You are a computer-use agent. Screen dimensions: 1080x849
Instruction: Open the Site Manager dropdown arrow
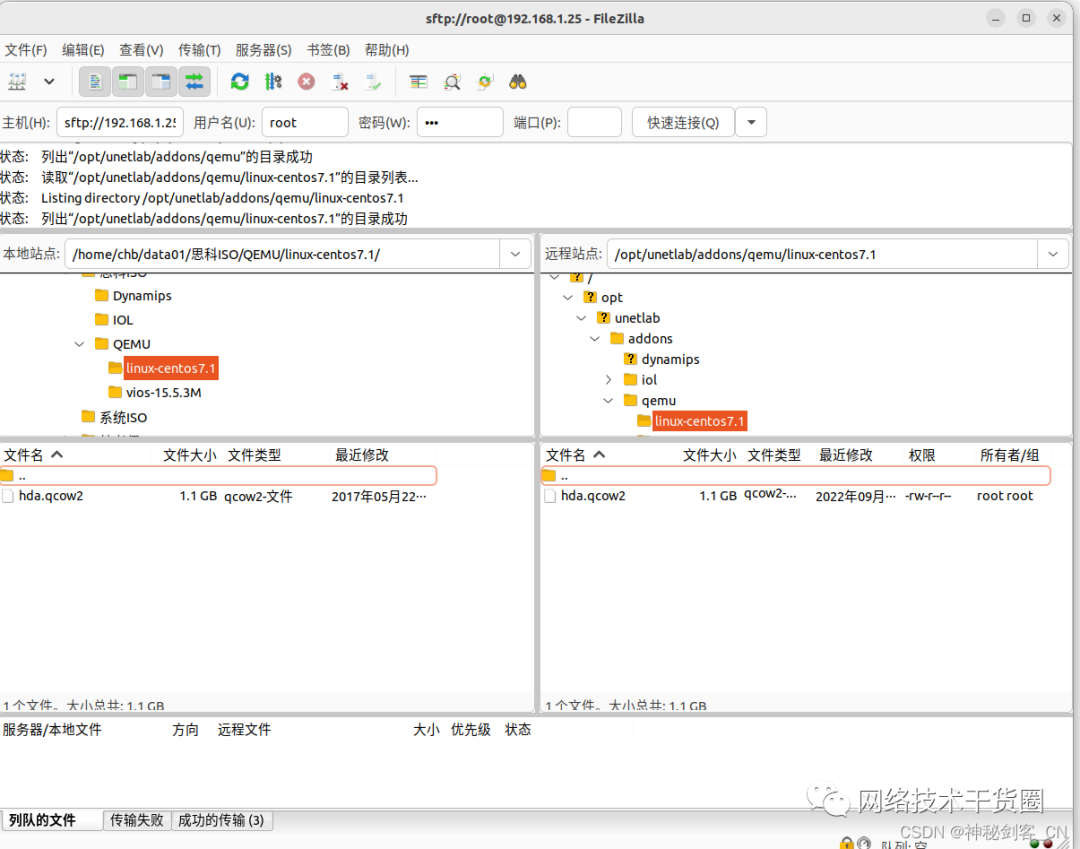(x=48, y=81)
